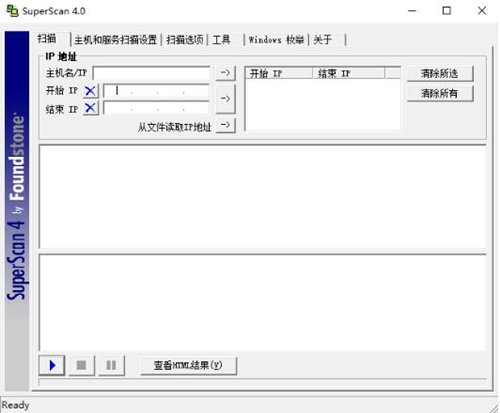Click the 结束 IP column header
This screenshot has height=413, width=500.
pos(348,73)
